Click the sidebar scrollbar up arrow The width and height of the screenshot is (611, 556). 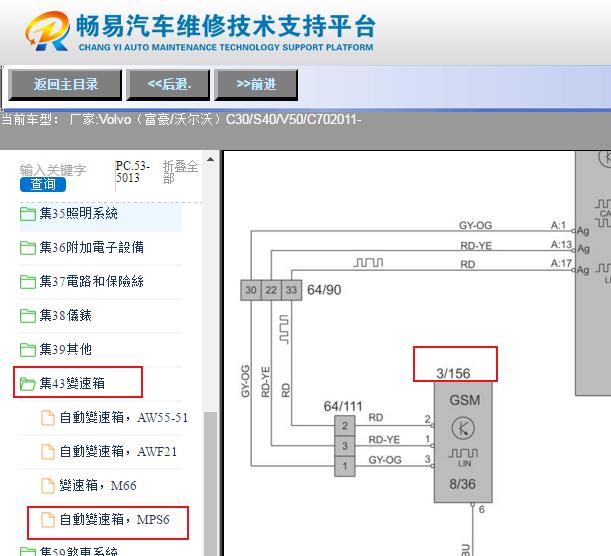coord(210,159)
